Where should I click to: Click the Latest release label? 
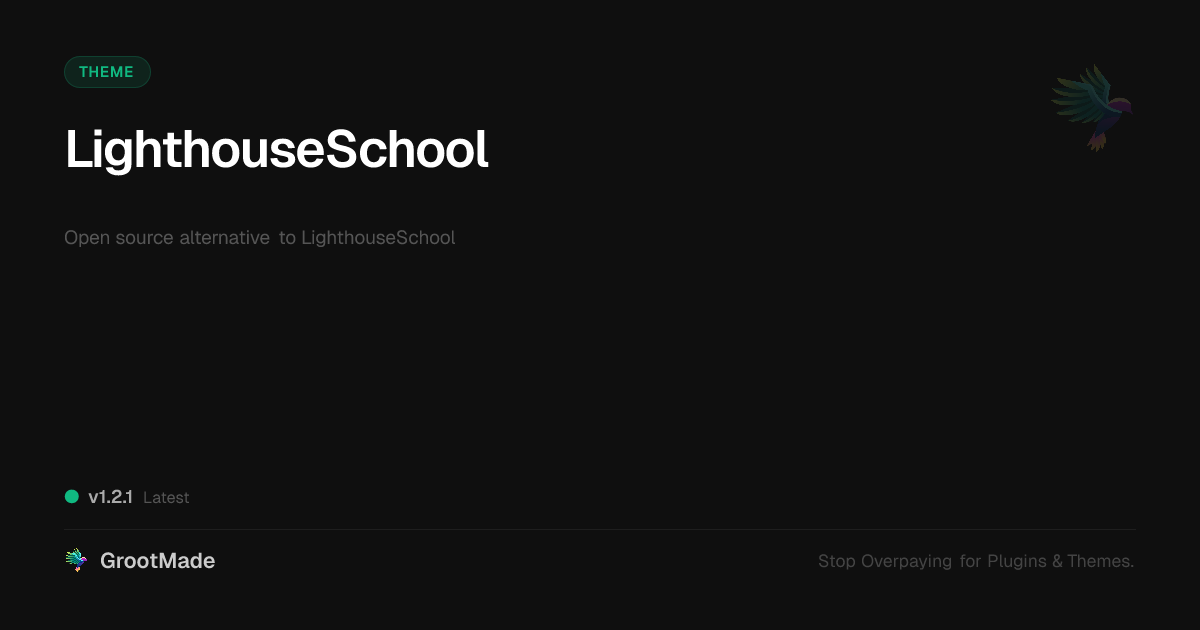tap(166, 498)
